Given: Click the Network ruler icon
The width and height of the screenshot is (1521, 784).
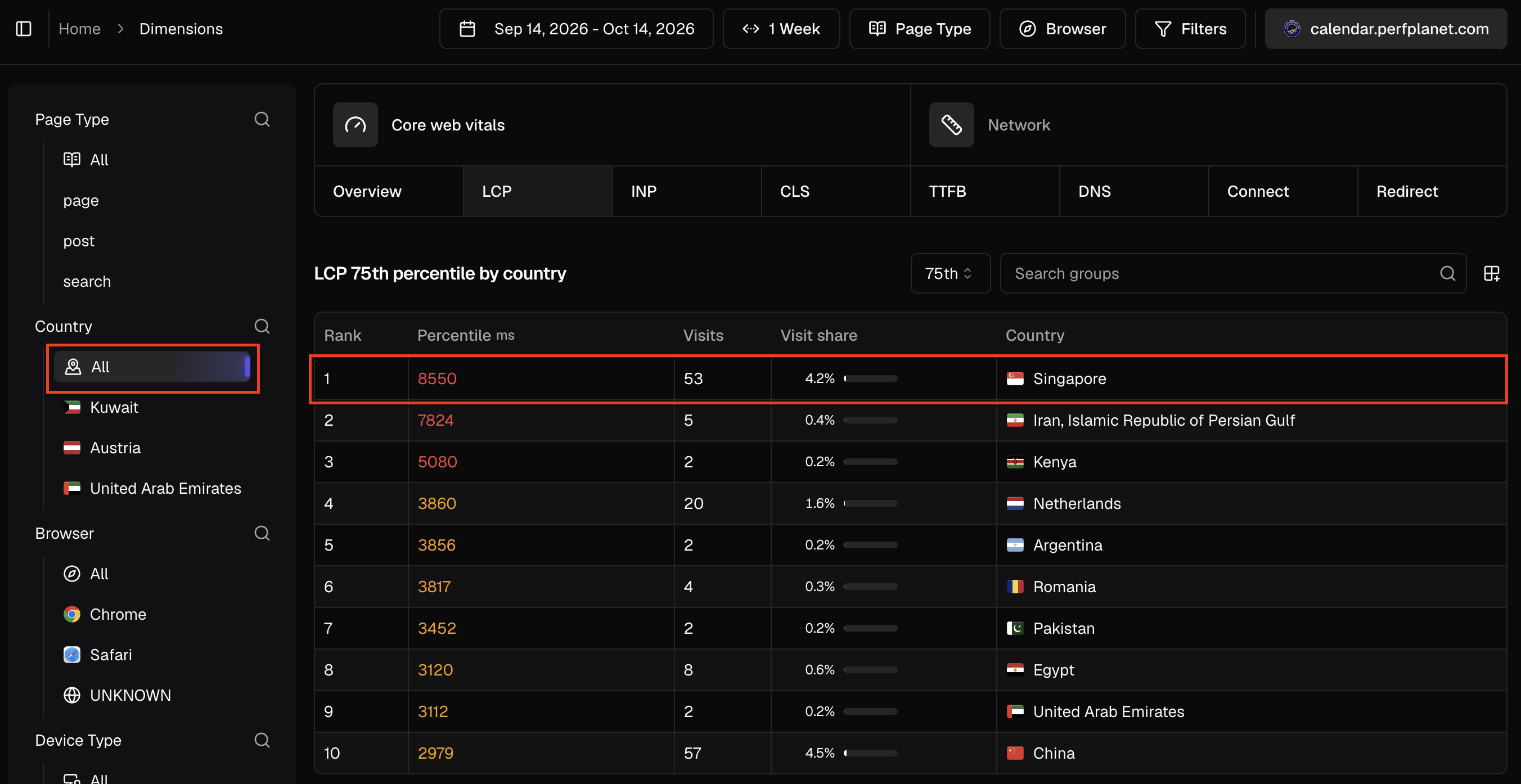Looking at the screenshot, I should tap(951, 124).
